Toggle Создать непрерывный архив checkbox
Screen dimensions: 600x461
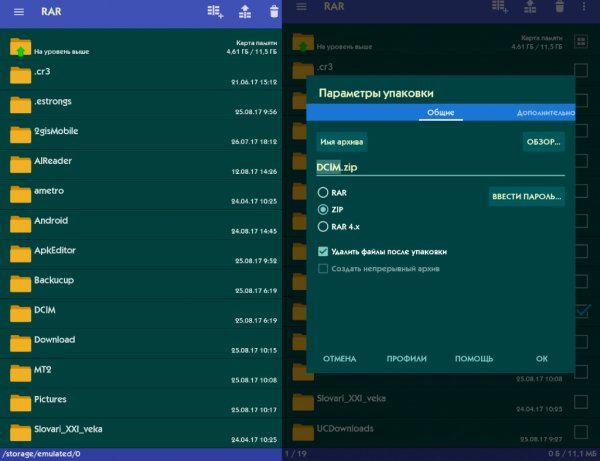tap(323, 269)
